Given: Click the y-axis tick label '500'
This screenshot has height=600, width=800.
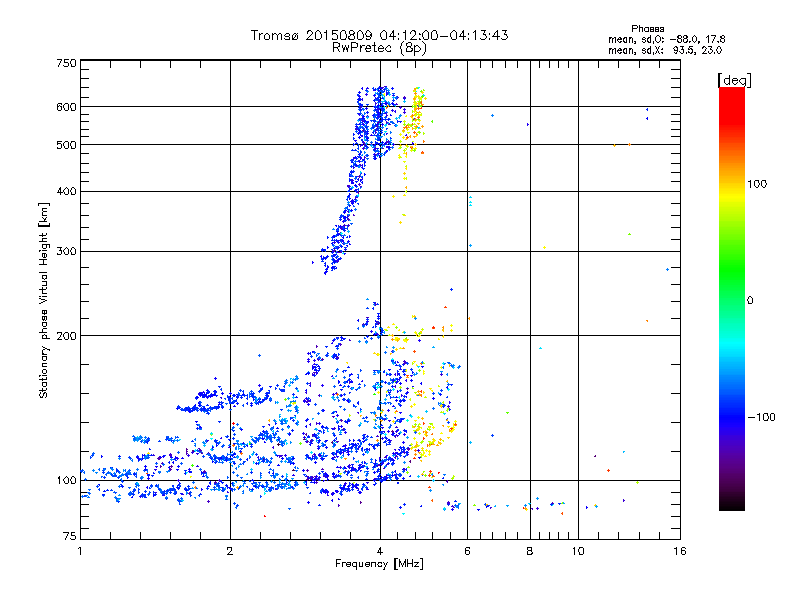Looking at the screenshot, I should 67,145.
